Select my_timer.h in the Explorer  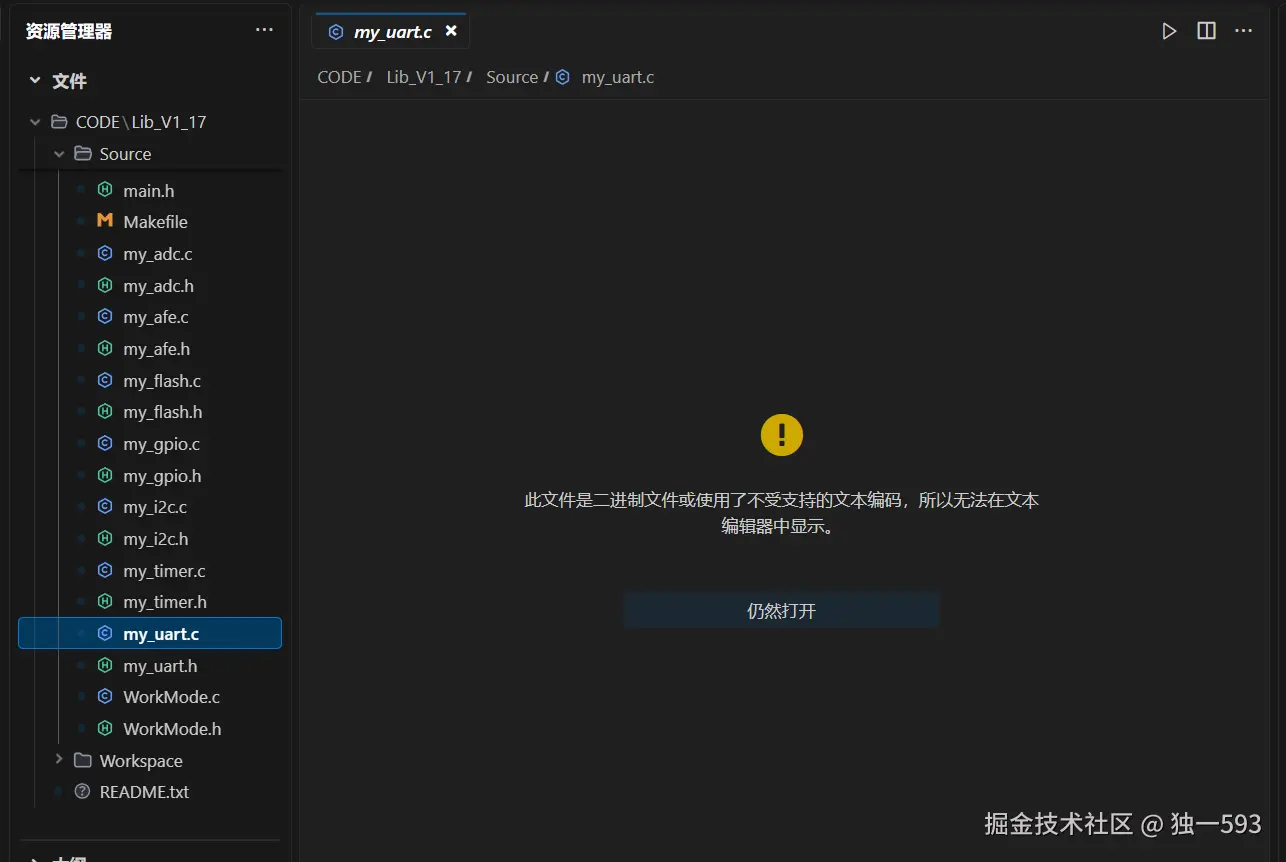pos(162,601)
